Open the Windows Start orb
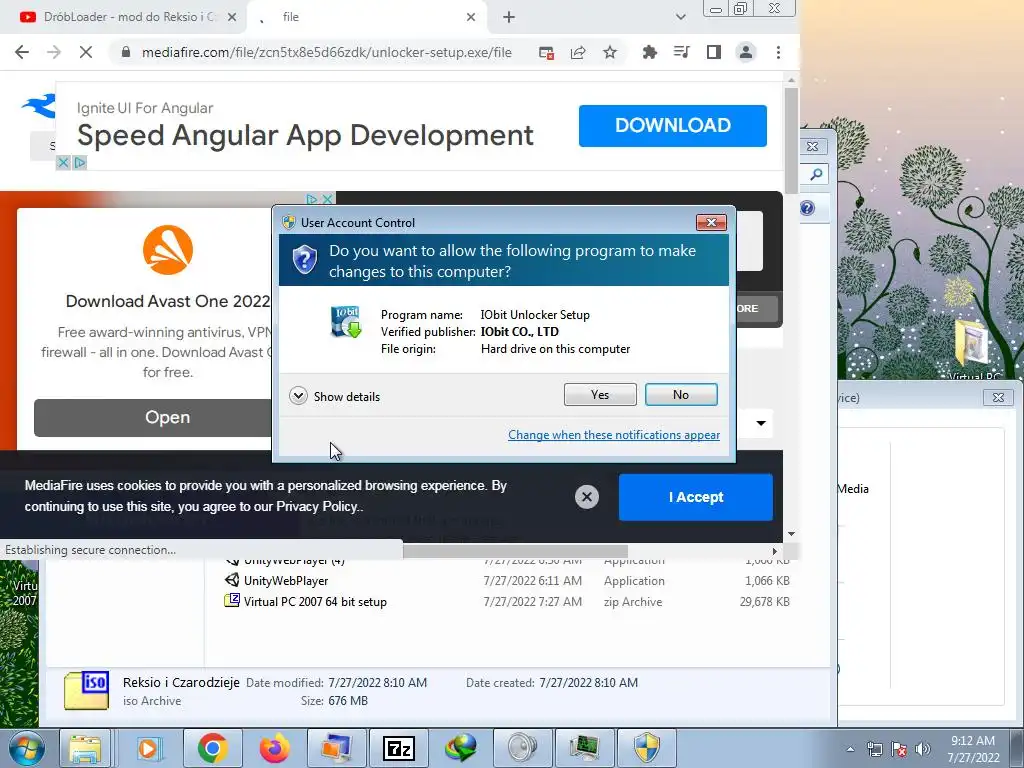The height and width of the screenshot is (768, 1024). (26, 748)
